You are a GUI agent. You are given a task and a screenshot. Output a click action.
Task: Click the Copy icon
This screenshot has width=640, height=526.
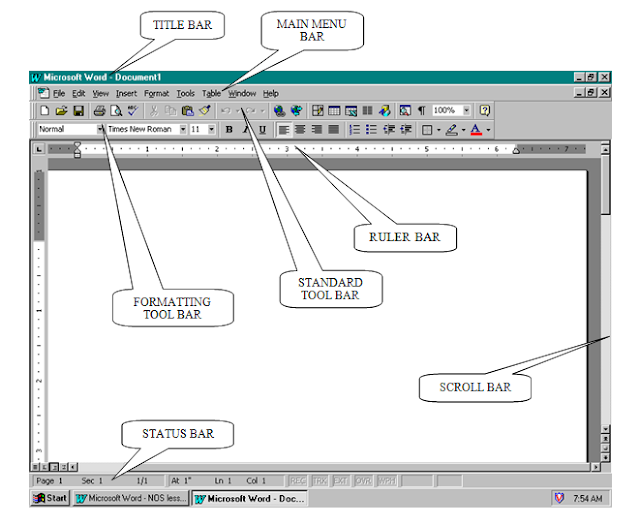point(171,111)
